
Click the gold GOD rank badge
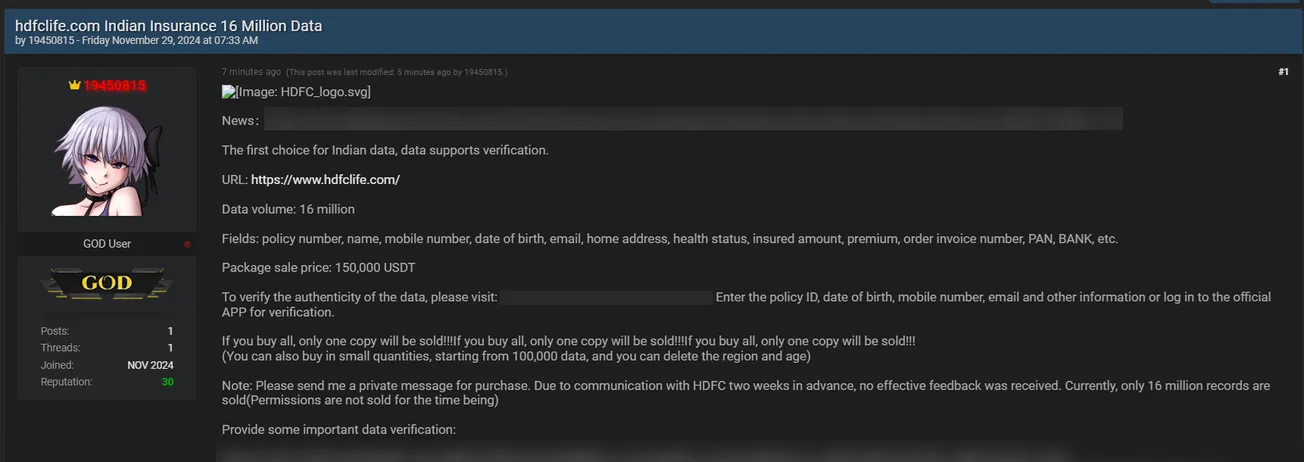[107, 284]
